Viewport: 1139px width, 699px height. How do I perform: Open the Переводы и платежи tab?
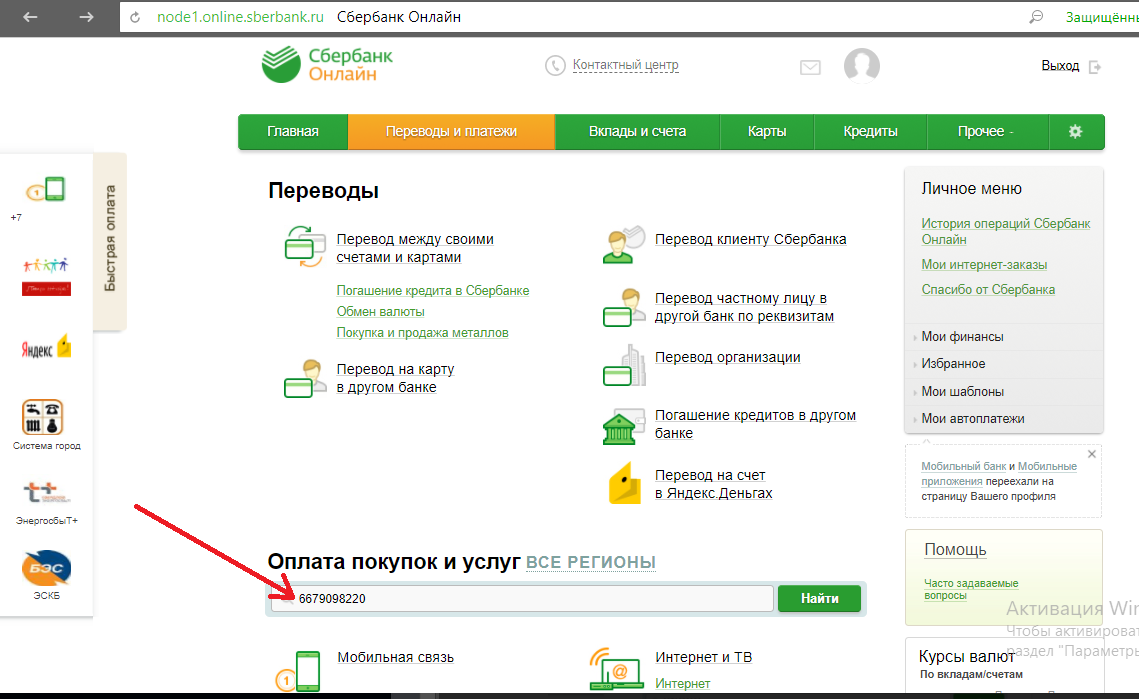451,132
